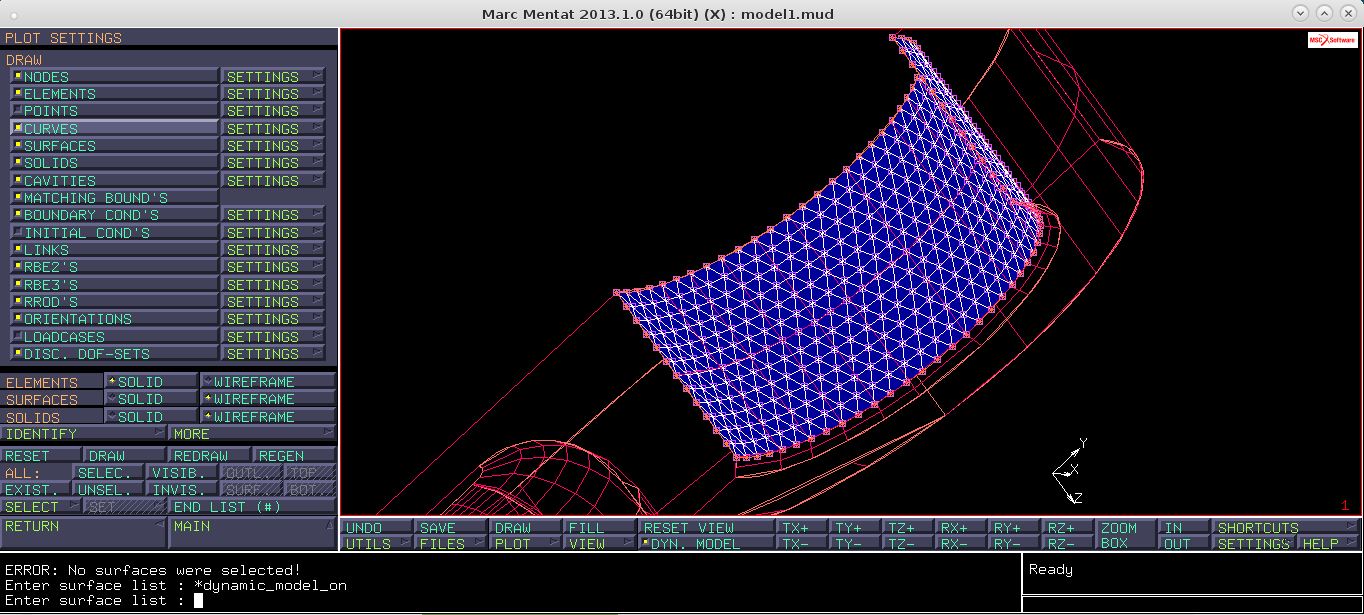Click the RESET VIEW button
Screen dimensions: 1364x615
[706, 527]
